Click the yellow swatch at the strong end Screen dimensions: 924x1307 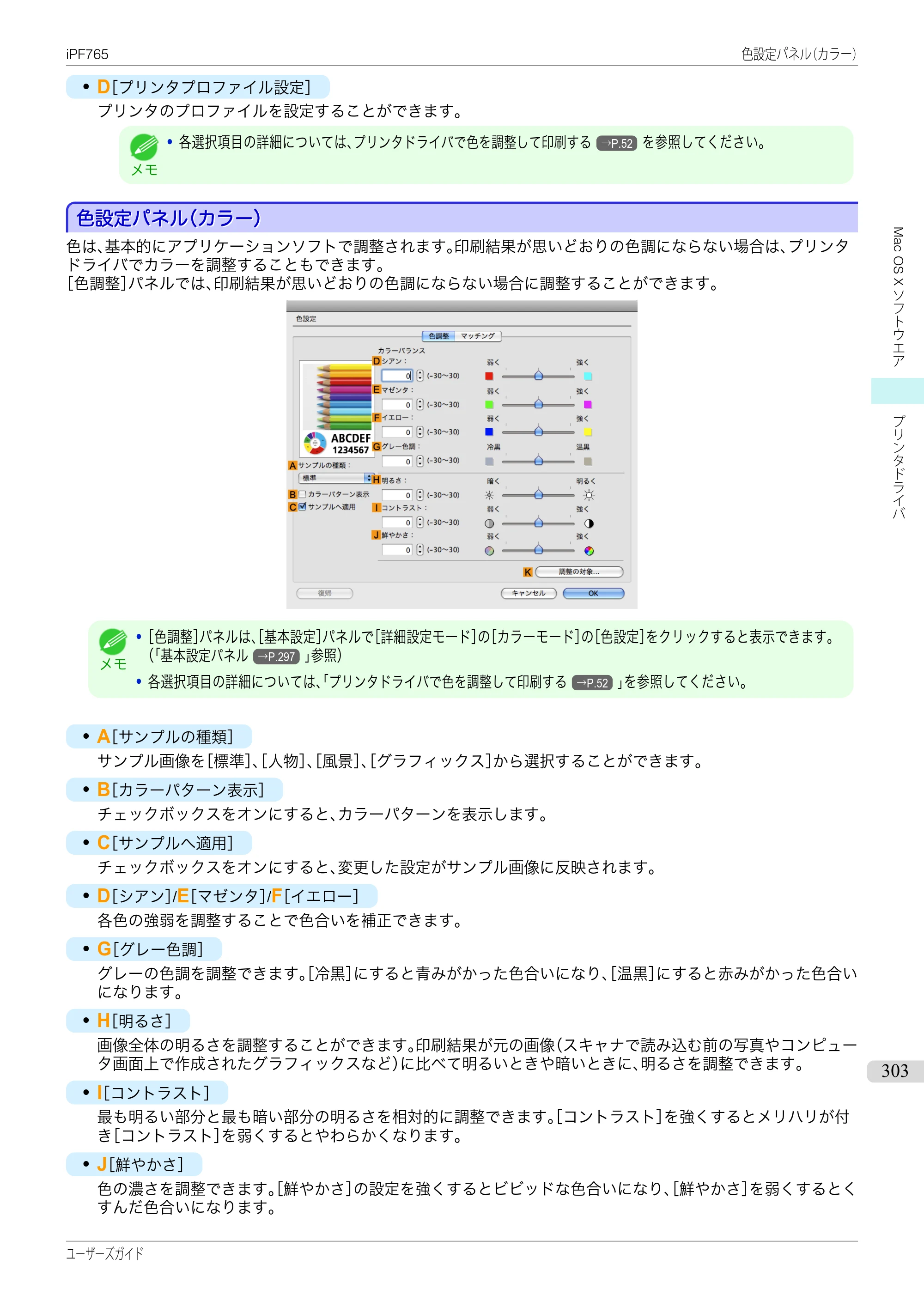tap(588, 432)
